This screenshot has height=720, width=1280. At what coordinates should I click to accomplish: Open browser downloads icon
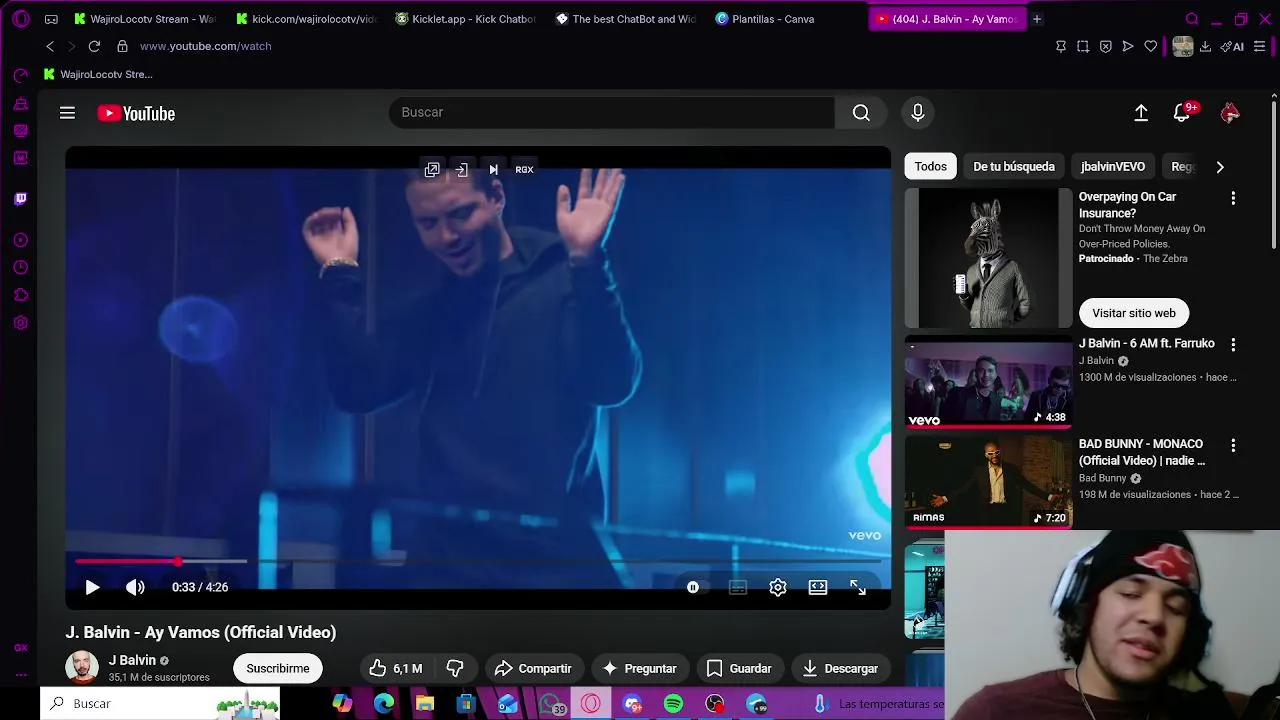[1205, 46]
